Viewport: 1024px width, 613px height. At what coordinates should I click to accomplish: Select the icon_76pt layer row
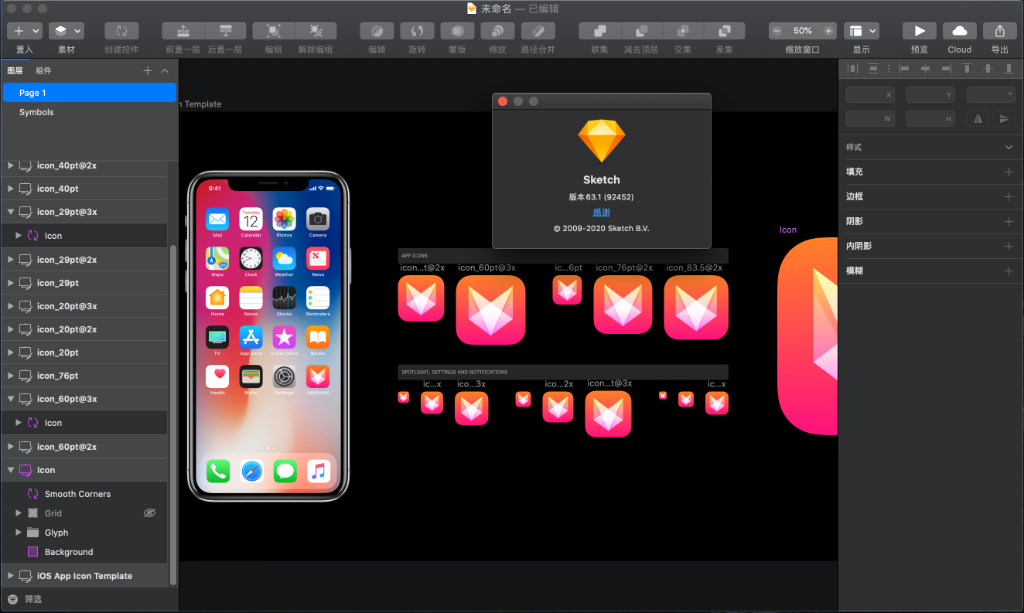tap(84, 375)
